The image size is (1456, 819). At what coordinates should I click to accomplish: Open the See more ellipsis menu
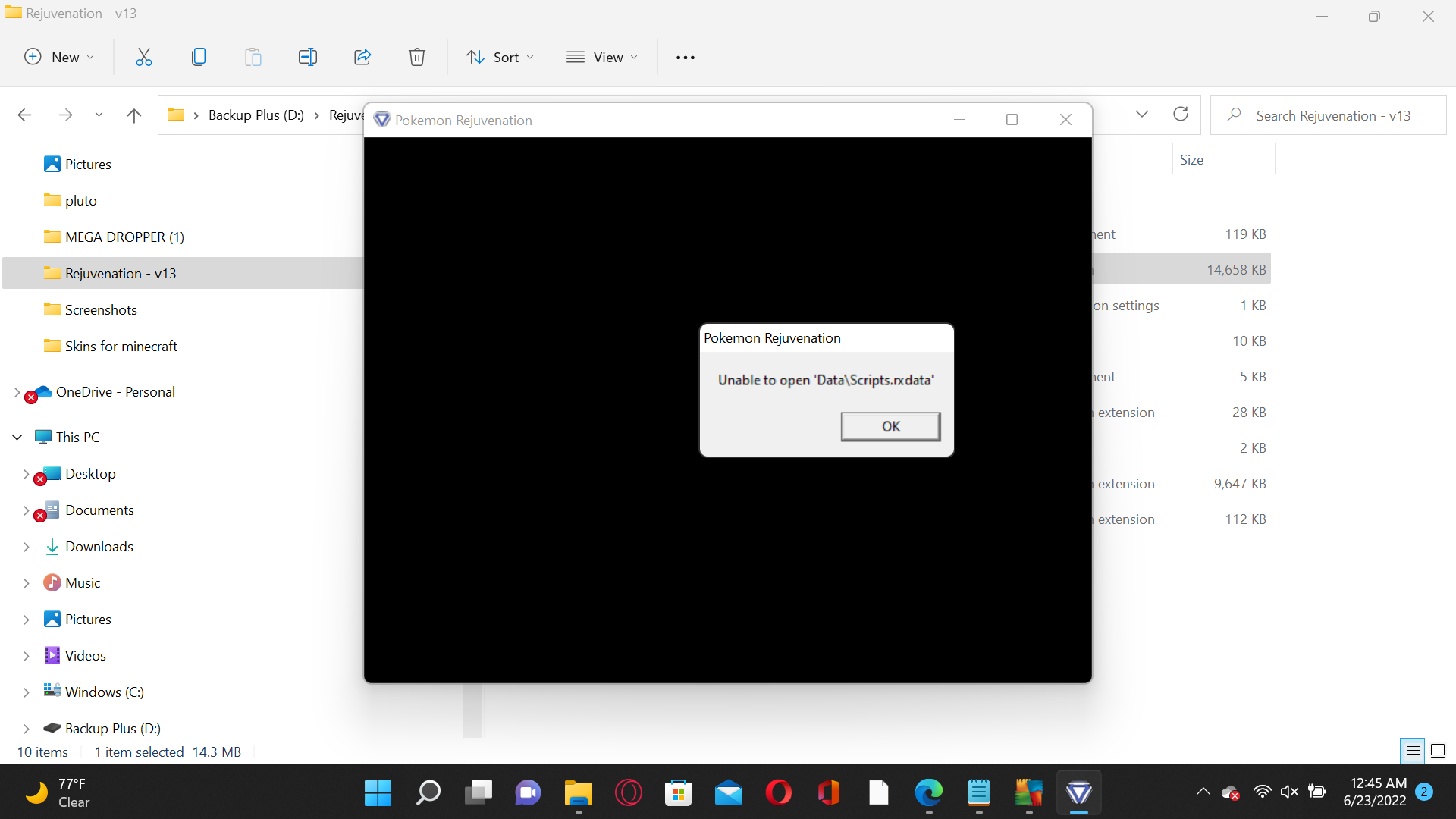[686, 57]
